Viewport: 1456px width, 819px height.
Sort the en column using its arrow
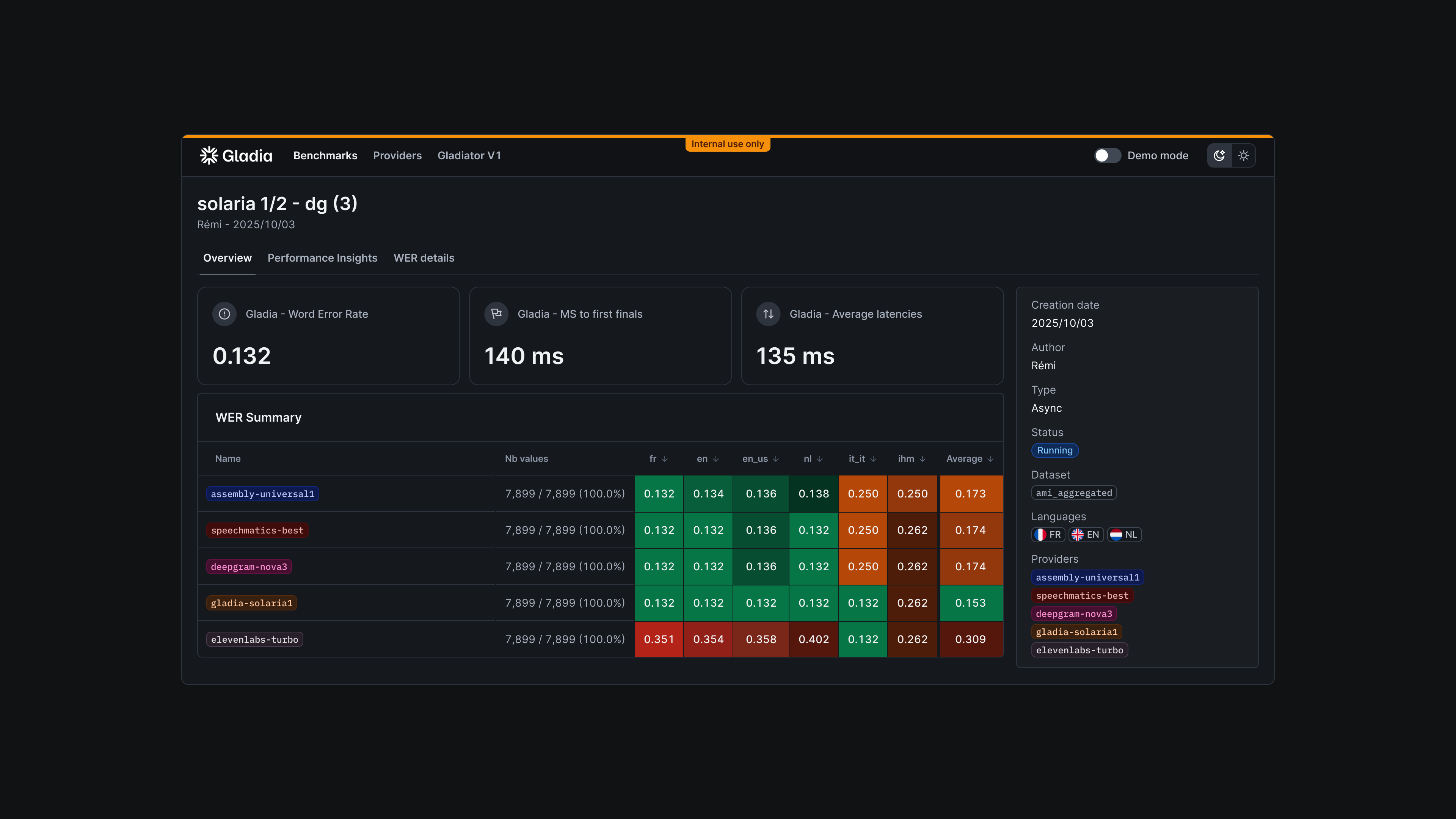click(716, 458)
